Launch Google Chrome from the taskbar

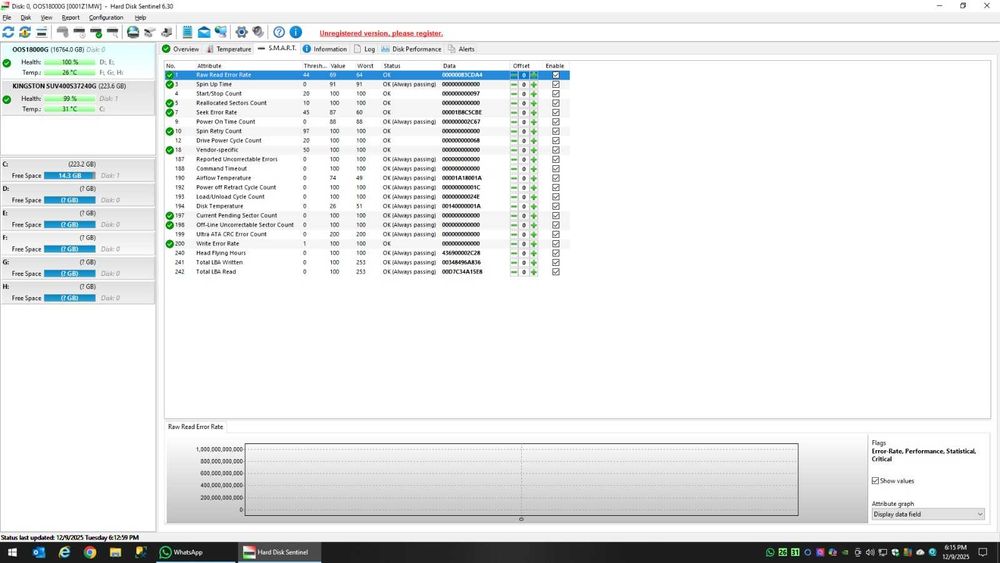tap(90, 552)
